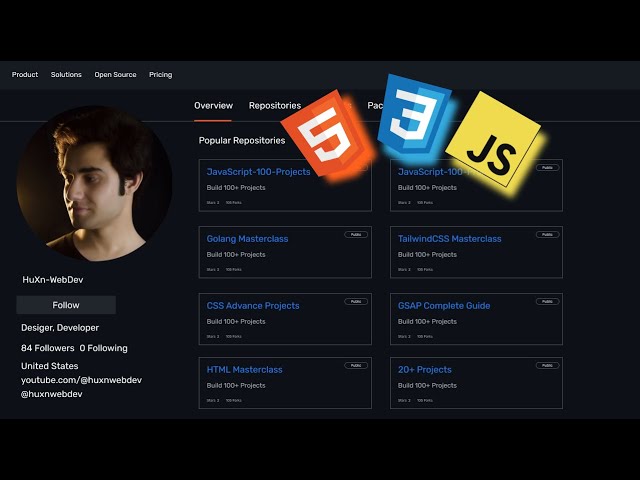Open the youtube.com/@huxnwebdev link
The width and height of the screenshot is (640, 480).
81,380
